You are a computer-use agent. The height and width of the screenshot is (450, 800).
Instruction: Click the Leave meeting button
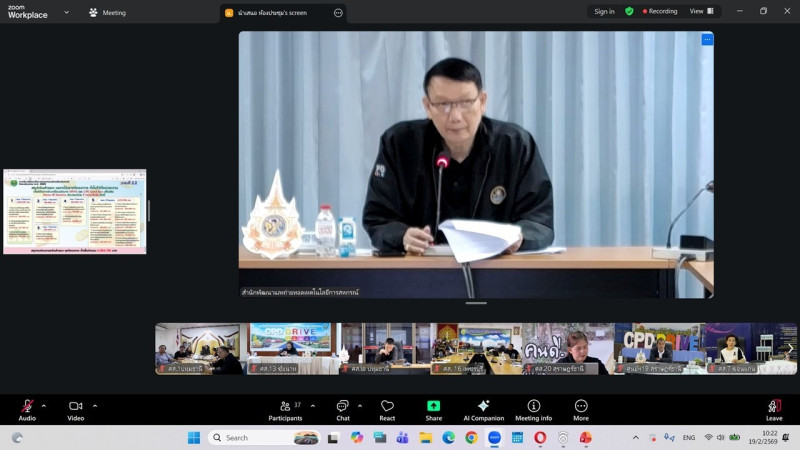point(774,407)
